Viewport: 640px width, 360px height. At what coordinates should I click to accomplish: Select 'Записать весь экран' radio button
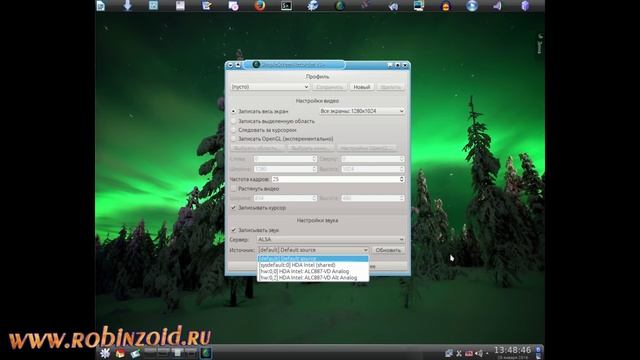click(233, 111)
